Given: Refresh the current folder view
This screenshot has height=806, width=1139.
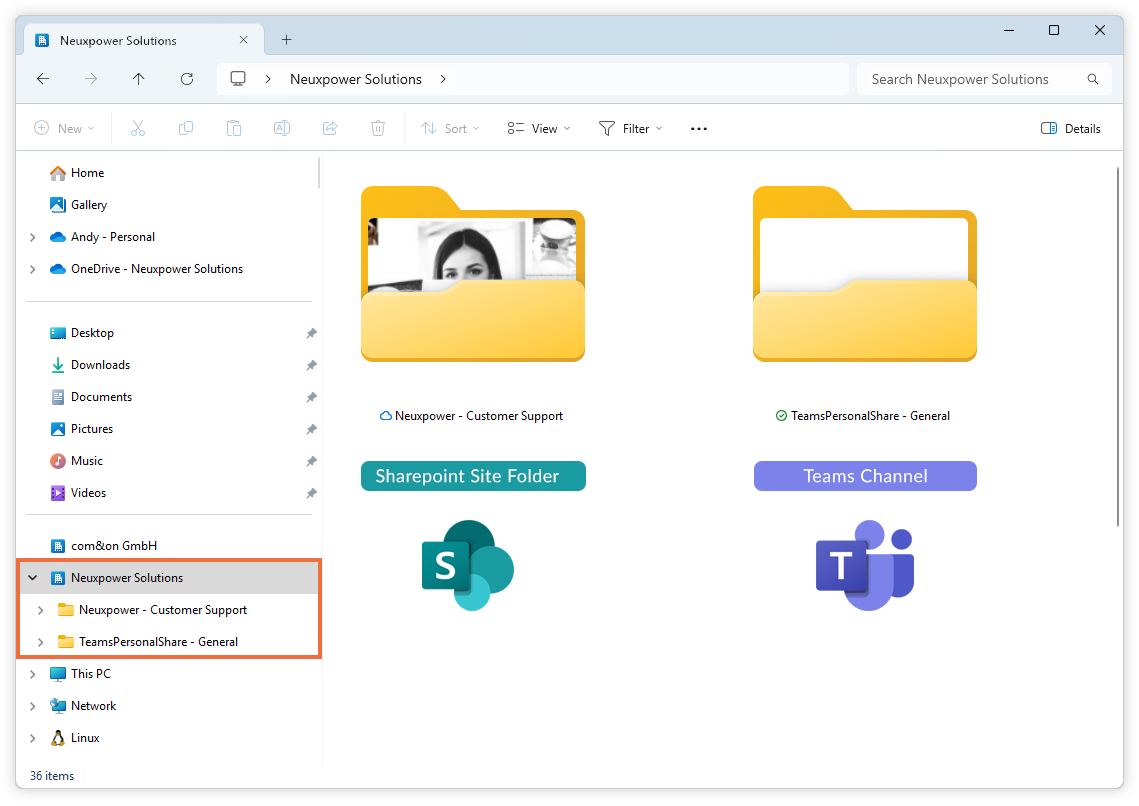Looking at the screenshot, I should [x=186, y=78].
